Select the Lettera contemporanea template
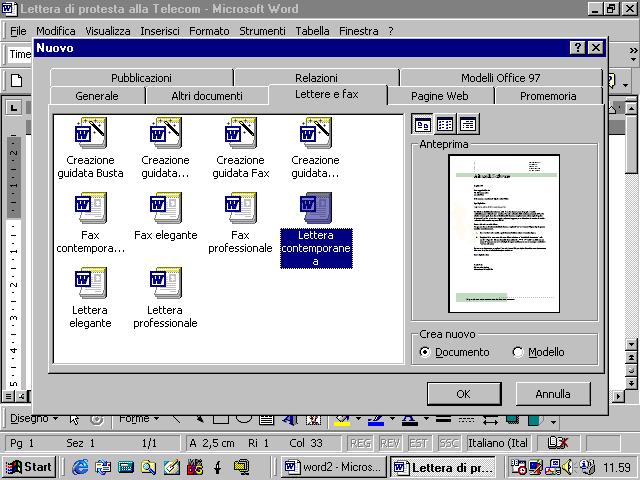Image resolution: width=640 pixels, height=480 pixels. [x=316, y=230]
